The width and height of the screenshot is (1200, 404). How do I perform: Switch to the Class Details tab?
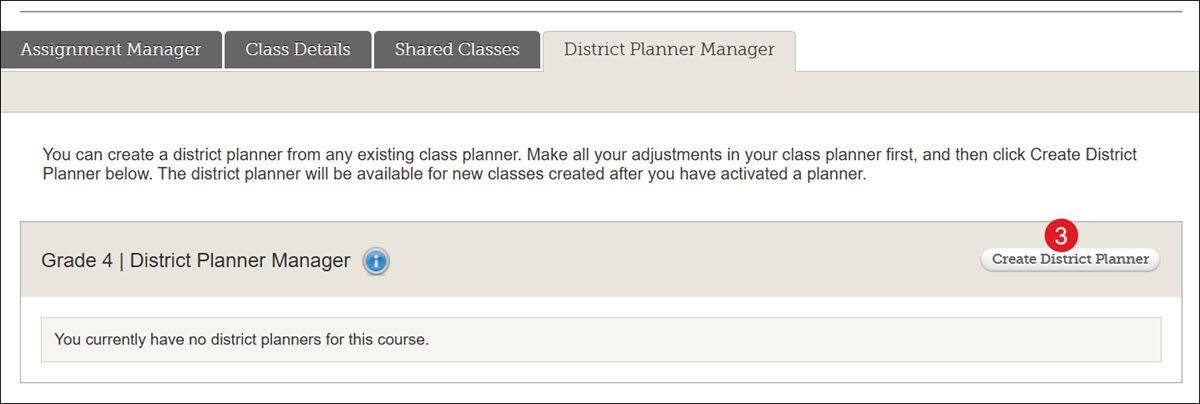(x=298, y=50)
